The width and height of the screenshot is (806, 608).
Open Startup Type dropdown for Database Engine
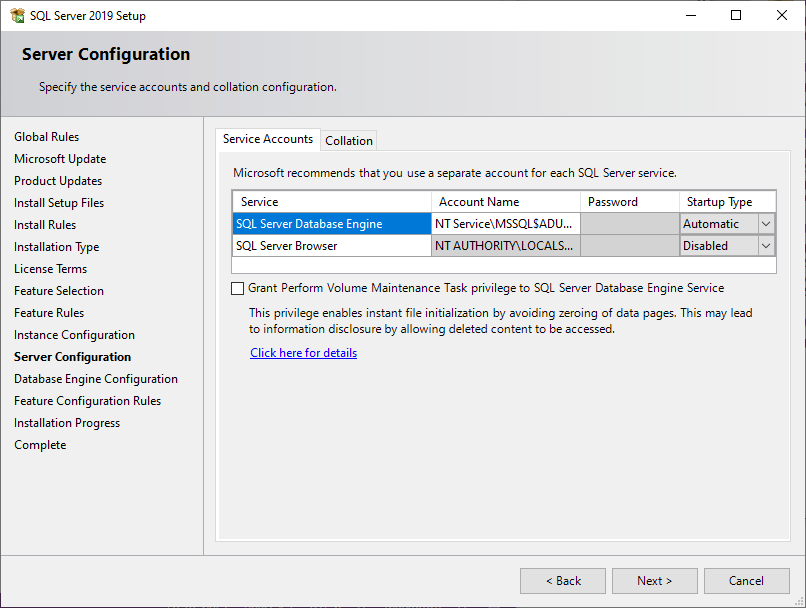(x=766, y=224)
